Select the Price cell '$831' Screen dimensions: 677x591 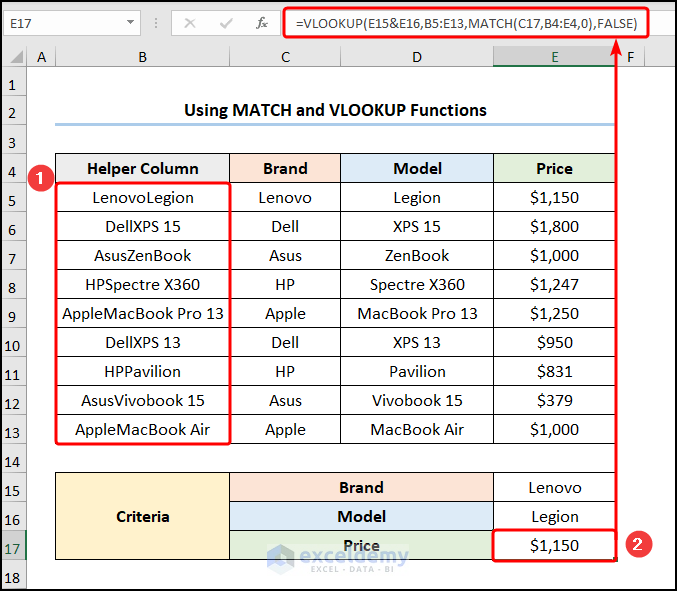pos(554,371)
